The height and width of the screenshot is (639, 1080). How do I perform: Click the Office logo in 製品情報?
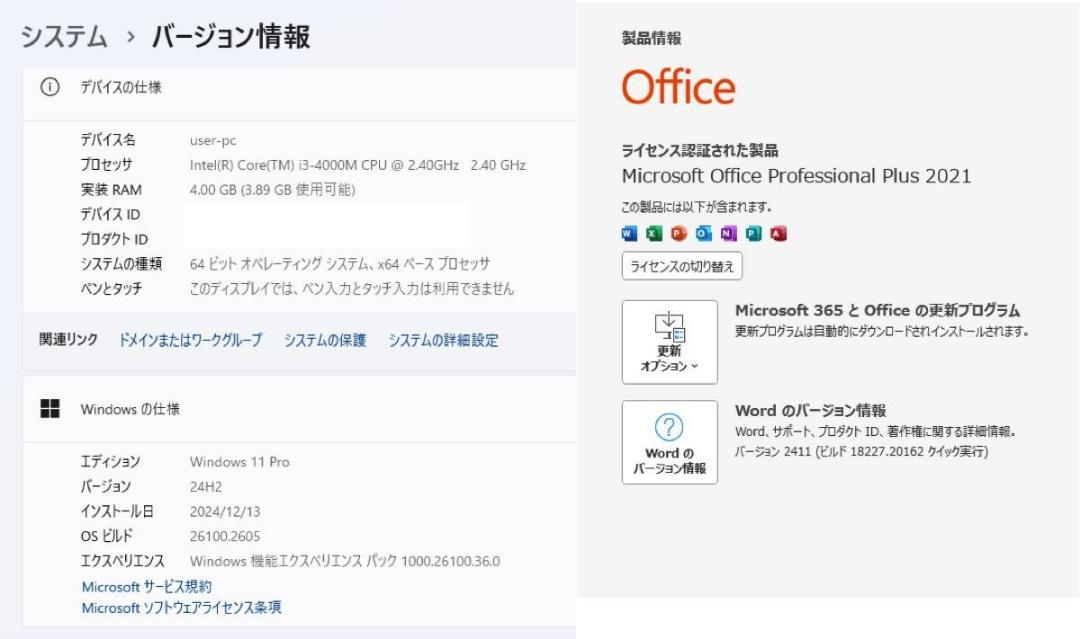coord(678,87)
